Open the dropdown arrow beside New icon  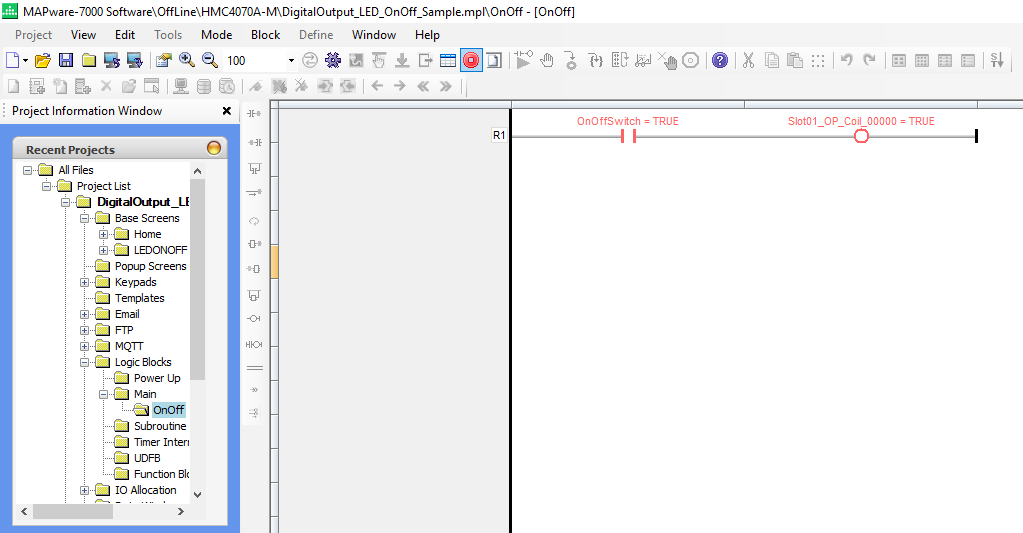pos(25,61)
